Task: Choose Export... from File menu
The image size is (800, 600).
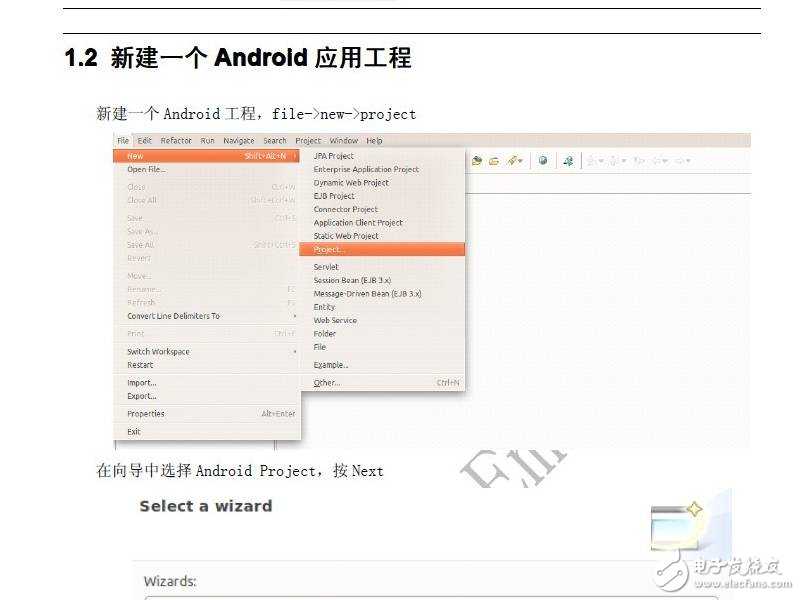Action: [x=142, y=396]
